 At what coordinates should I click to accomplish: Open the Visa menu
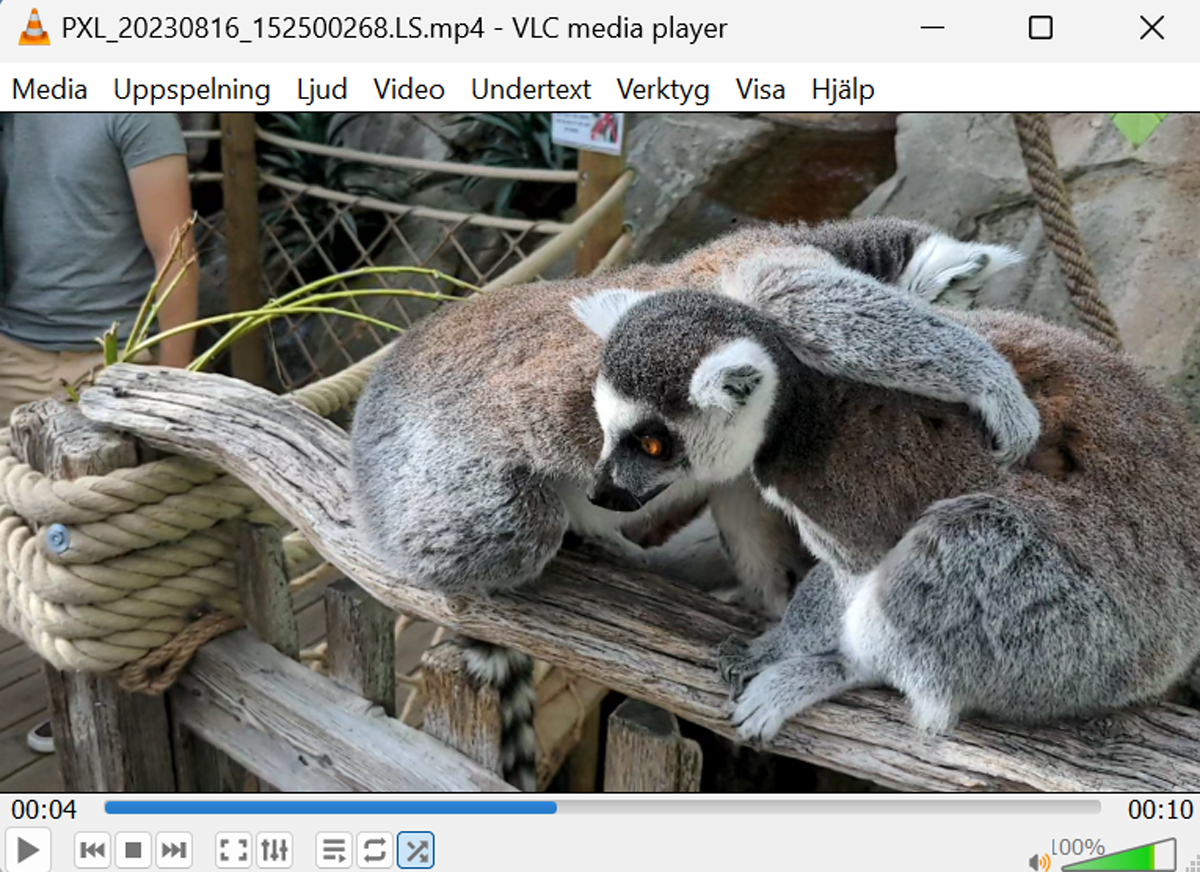tap(760, 90)
